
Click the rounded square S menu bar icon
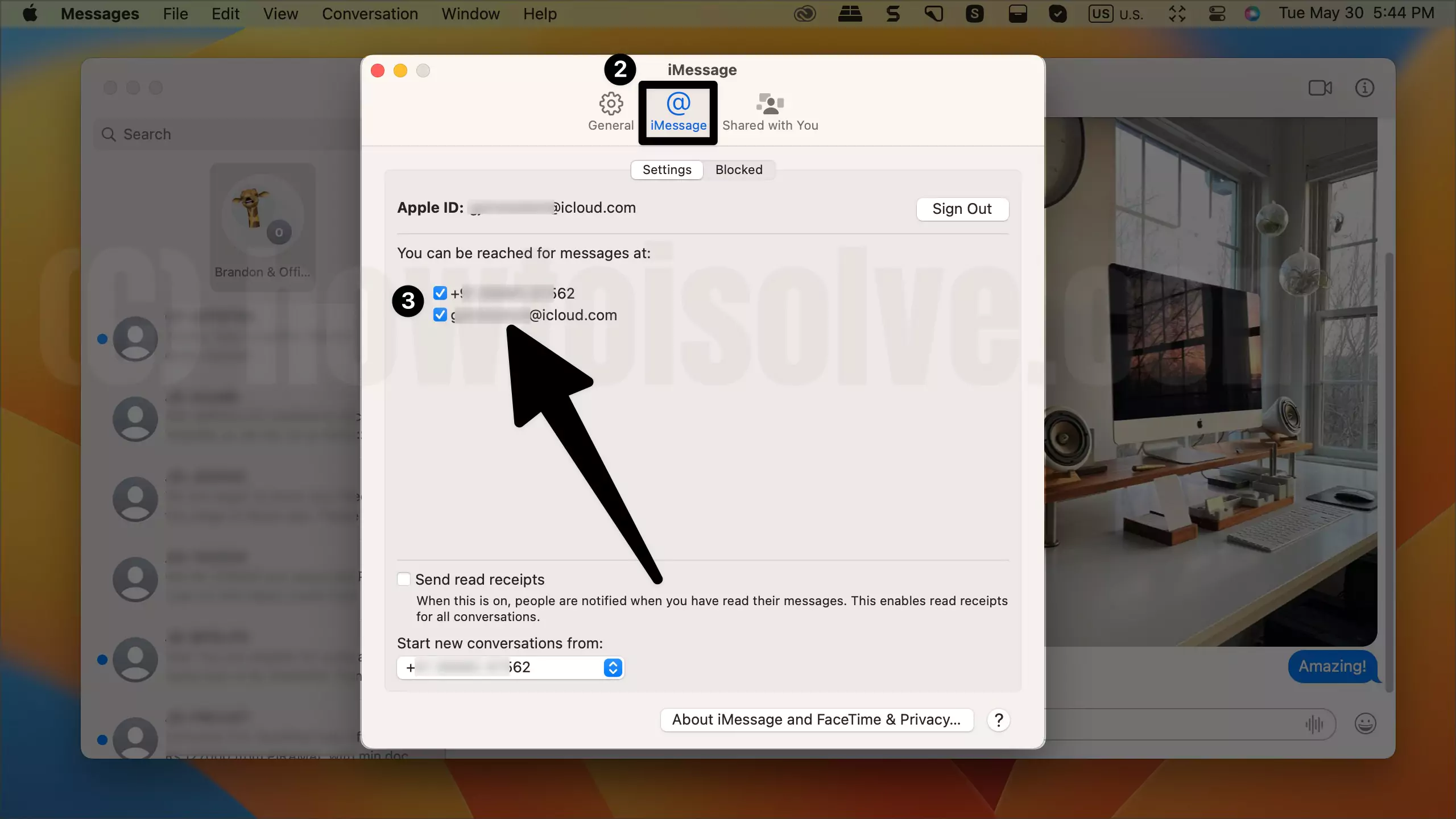975,14
